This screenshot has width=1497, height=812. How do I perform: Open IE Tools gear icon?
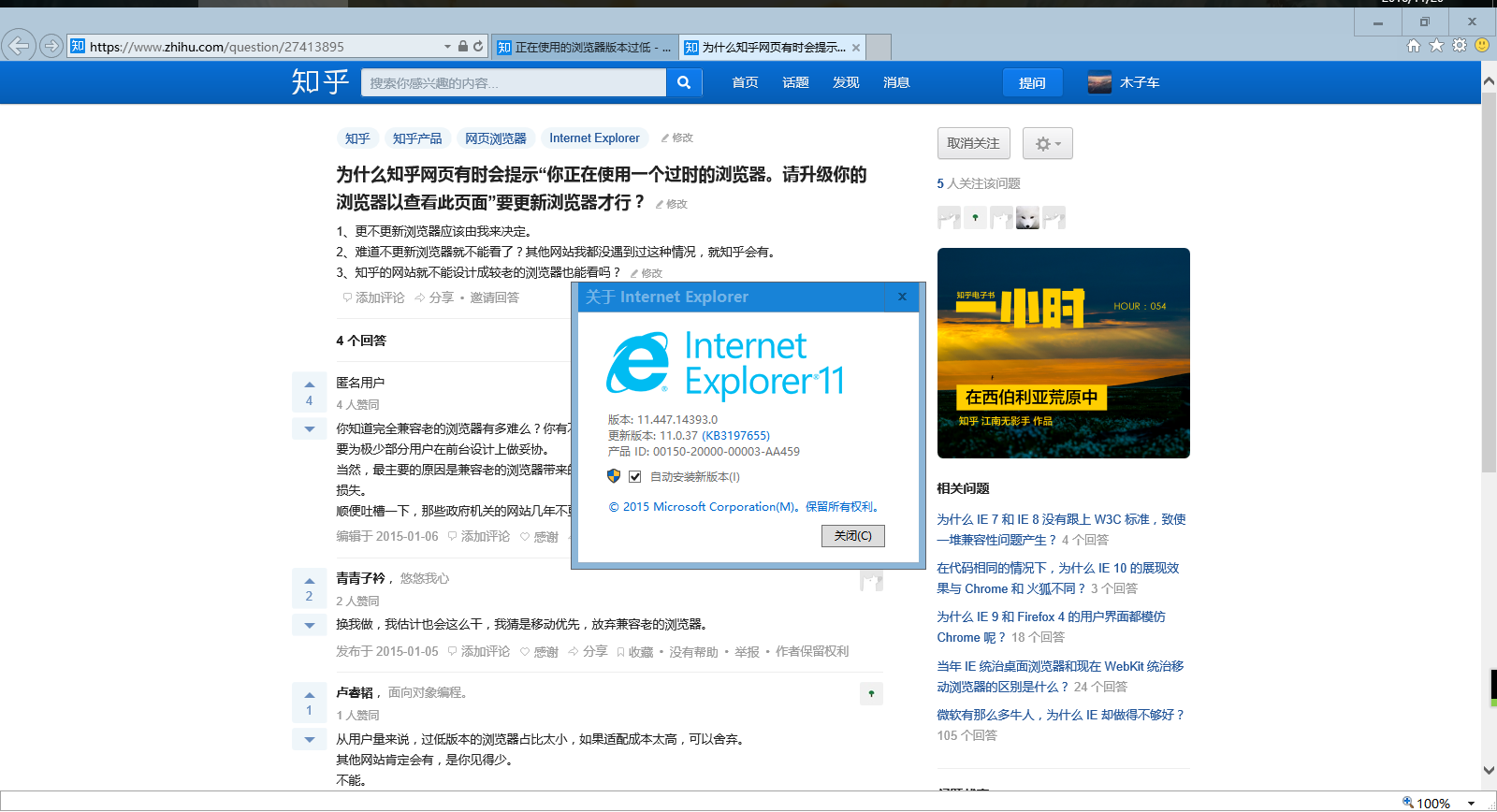coord(1460,45)
